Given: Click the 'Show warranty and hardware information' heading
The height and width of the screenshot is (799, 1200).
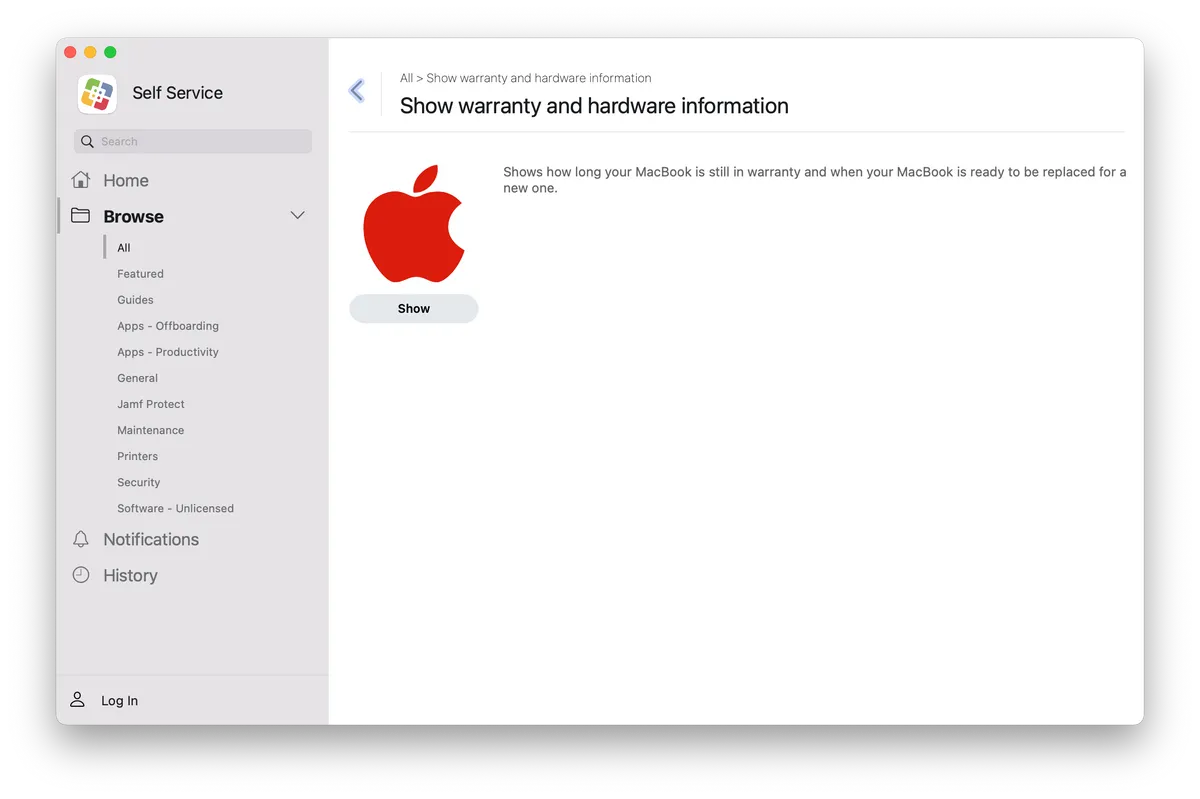Looking at the screenshot, I should (x=594, y=106).
